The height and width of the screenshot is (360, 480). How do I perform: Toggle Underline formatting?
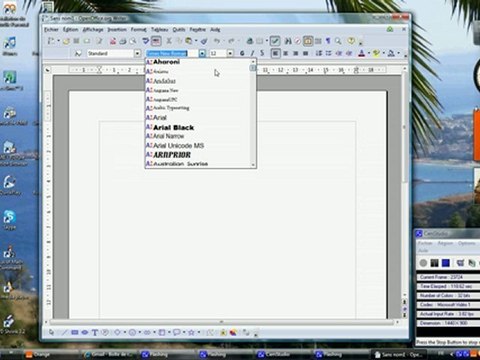click(x=262, y=53)
